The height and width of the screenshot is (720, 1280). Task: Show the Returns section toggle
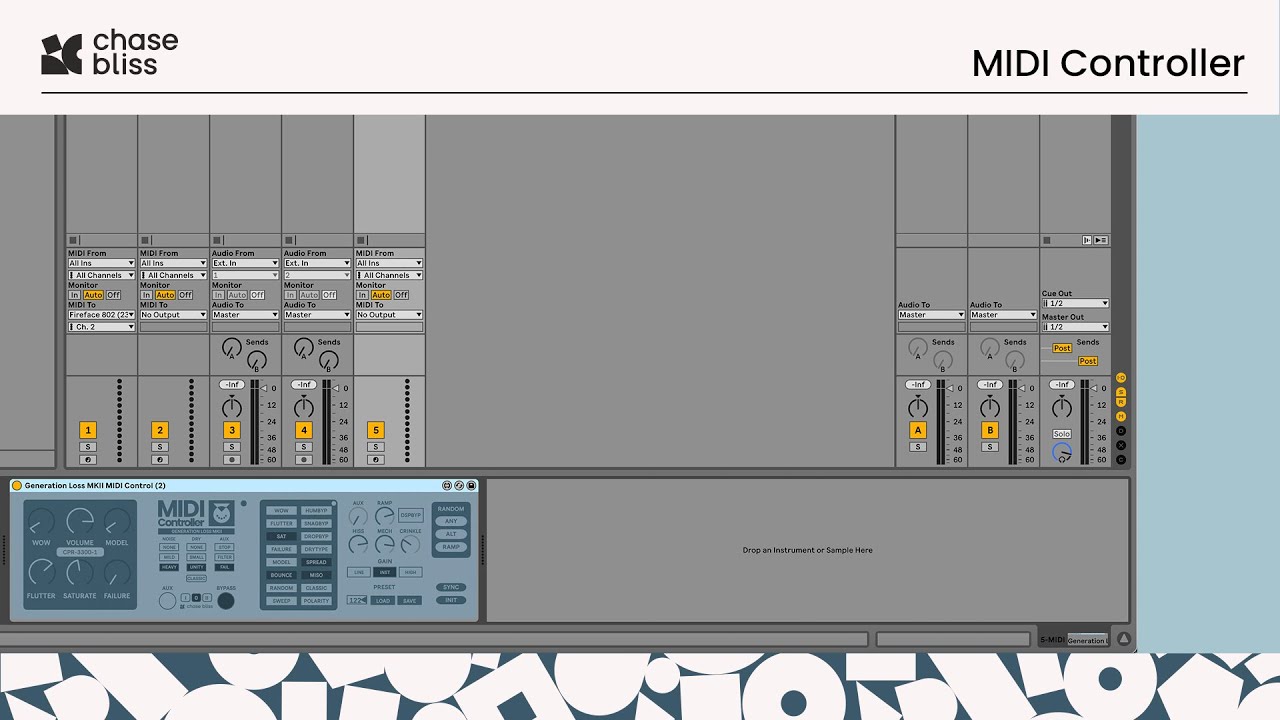click(1121, 402)
